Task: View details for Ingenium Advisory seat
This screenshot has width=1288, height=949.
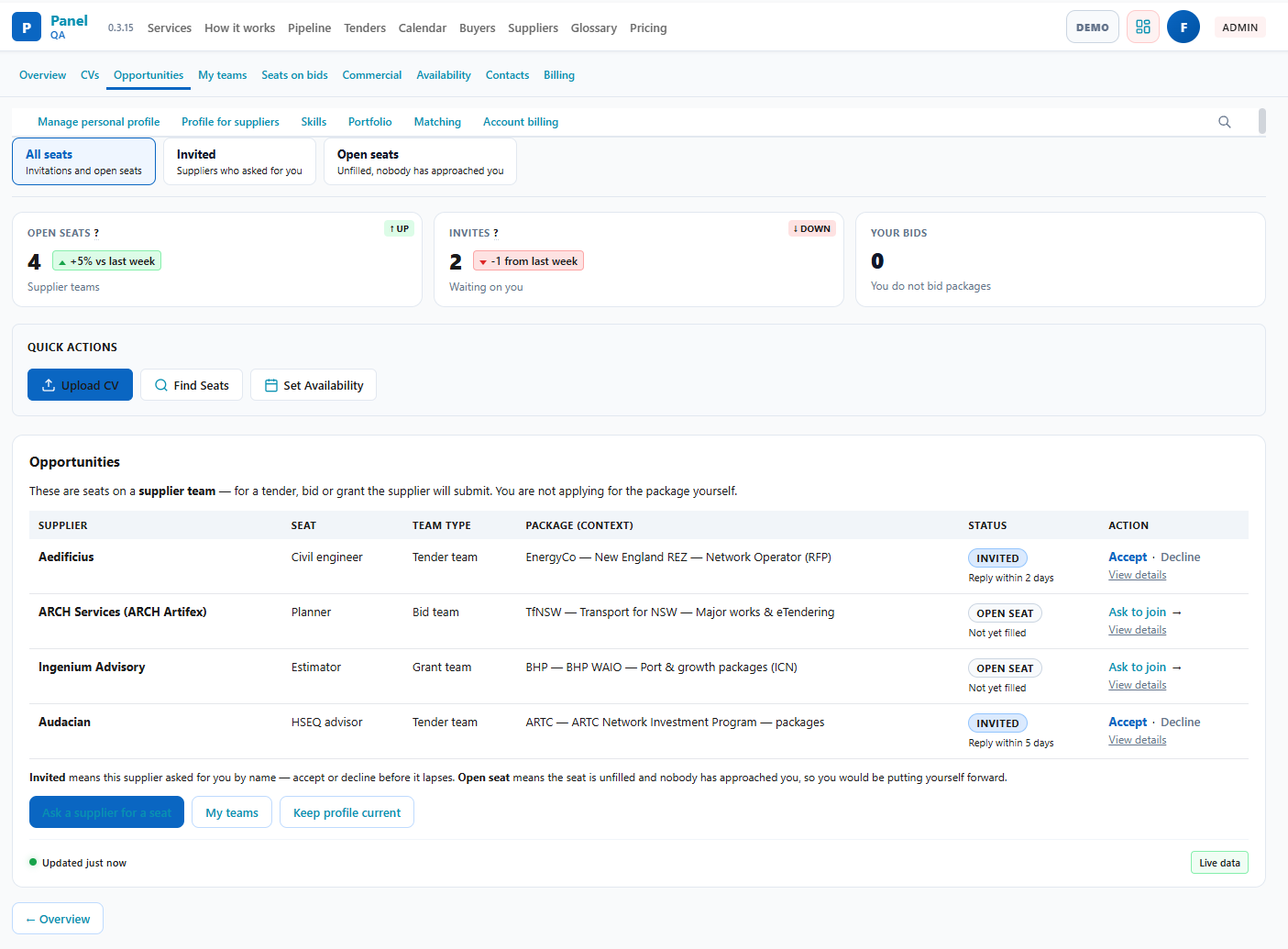Action: (1138, 685)
